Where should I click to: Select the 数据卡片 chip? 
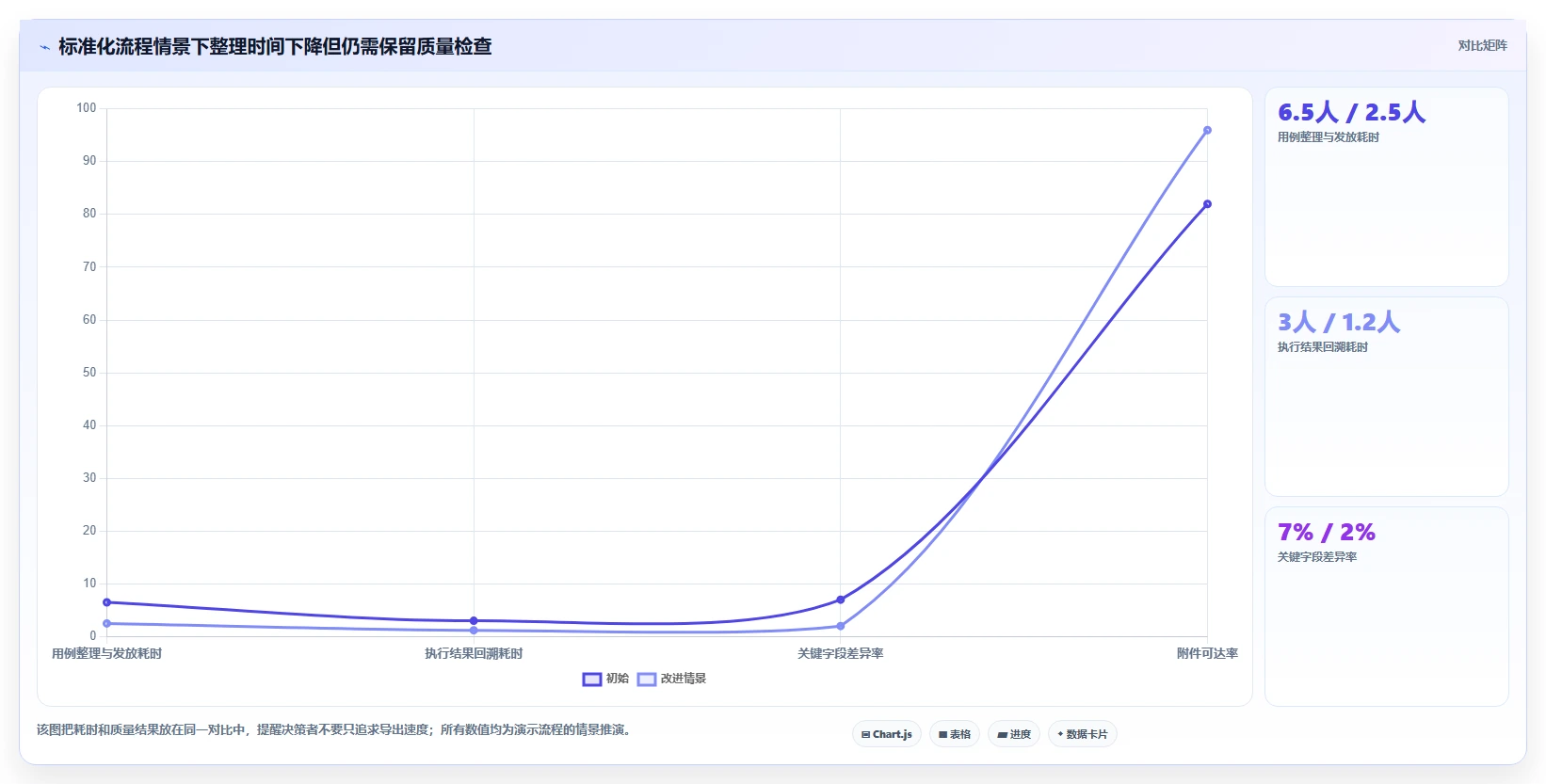pos(1083,734)
